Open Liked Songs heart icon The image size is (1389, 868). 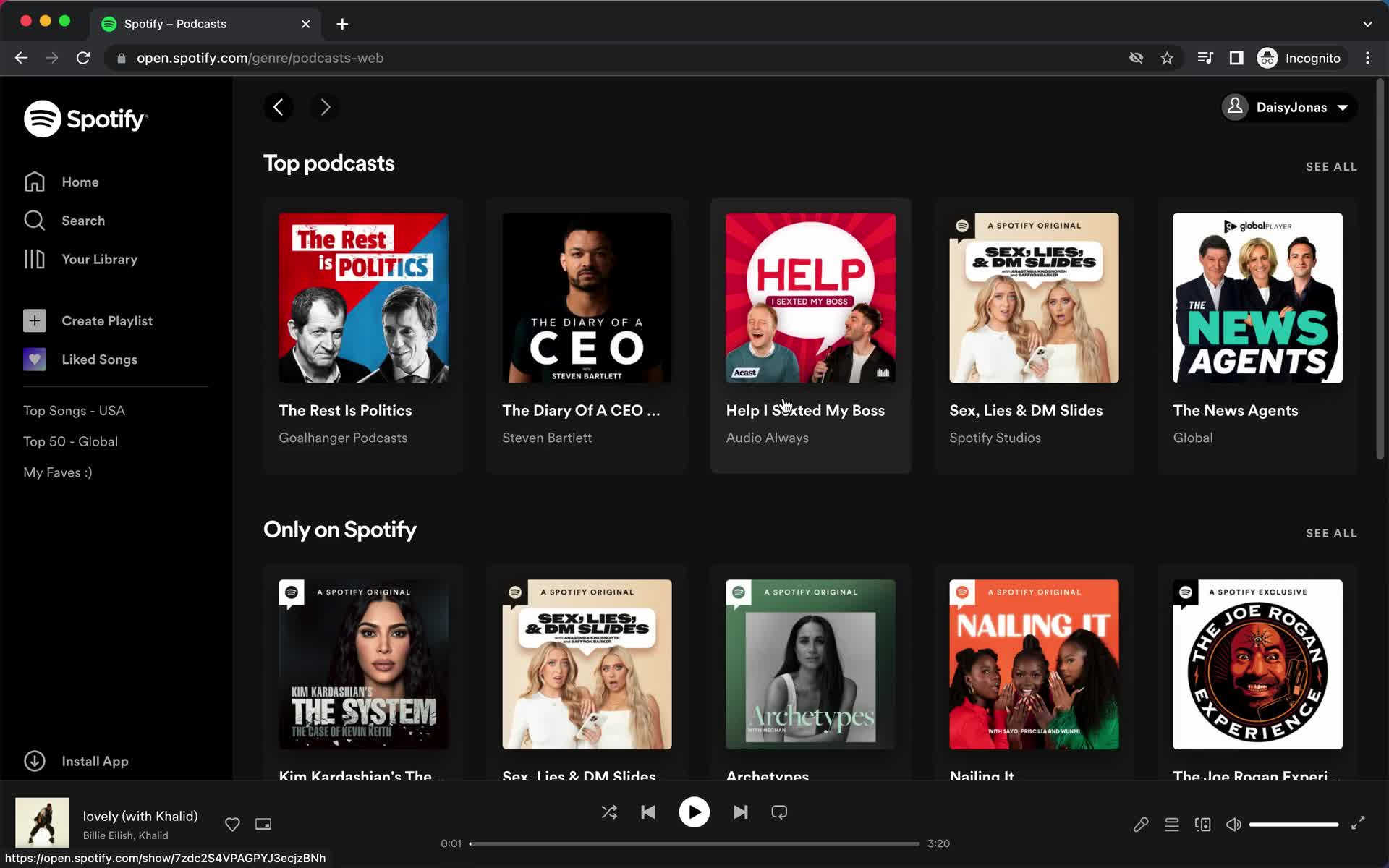tap(35, 359)
